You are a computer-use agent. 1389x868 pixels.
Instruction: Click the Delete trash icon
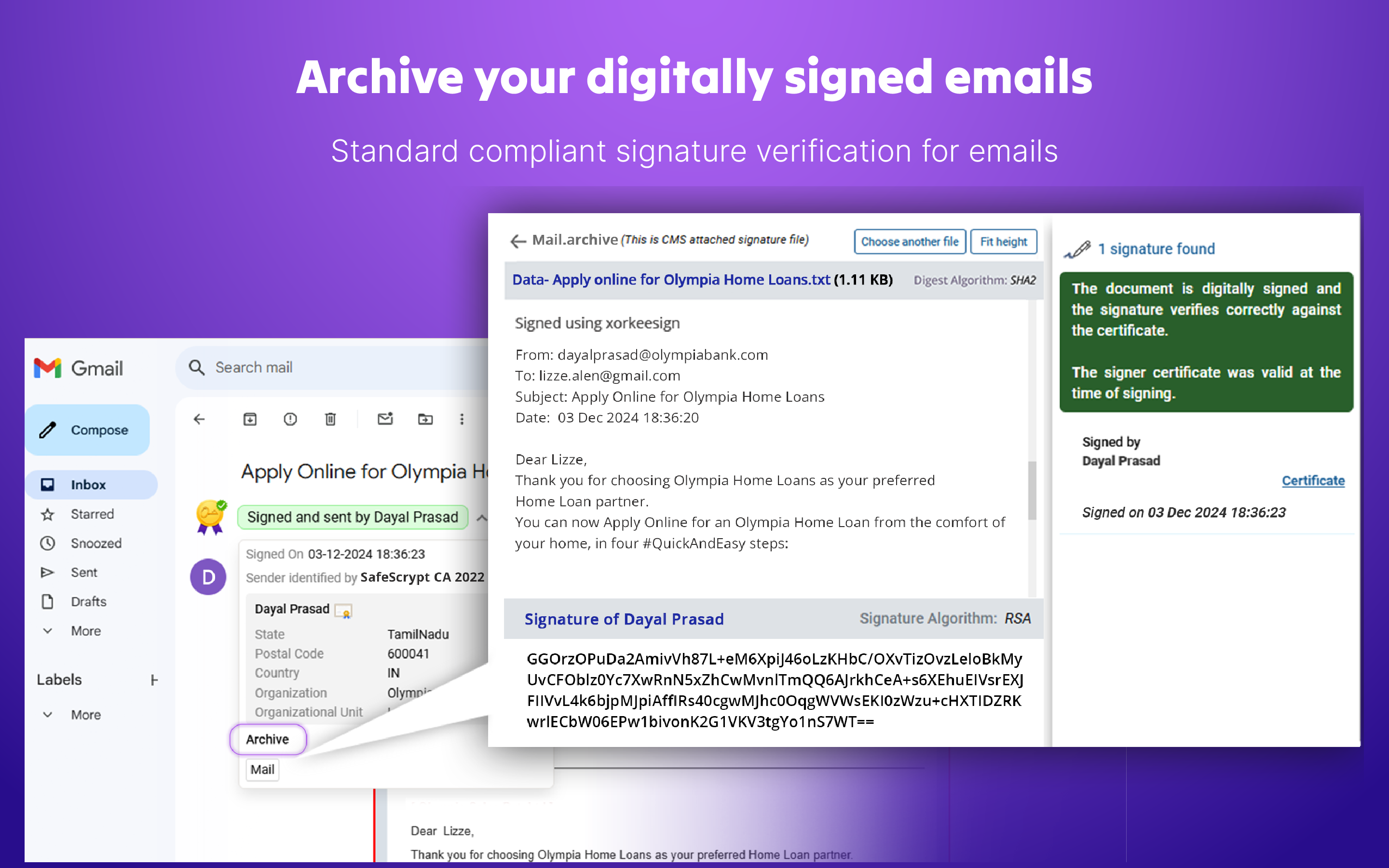click(330, 419)
